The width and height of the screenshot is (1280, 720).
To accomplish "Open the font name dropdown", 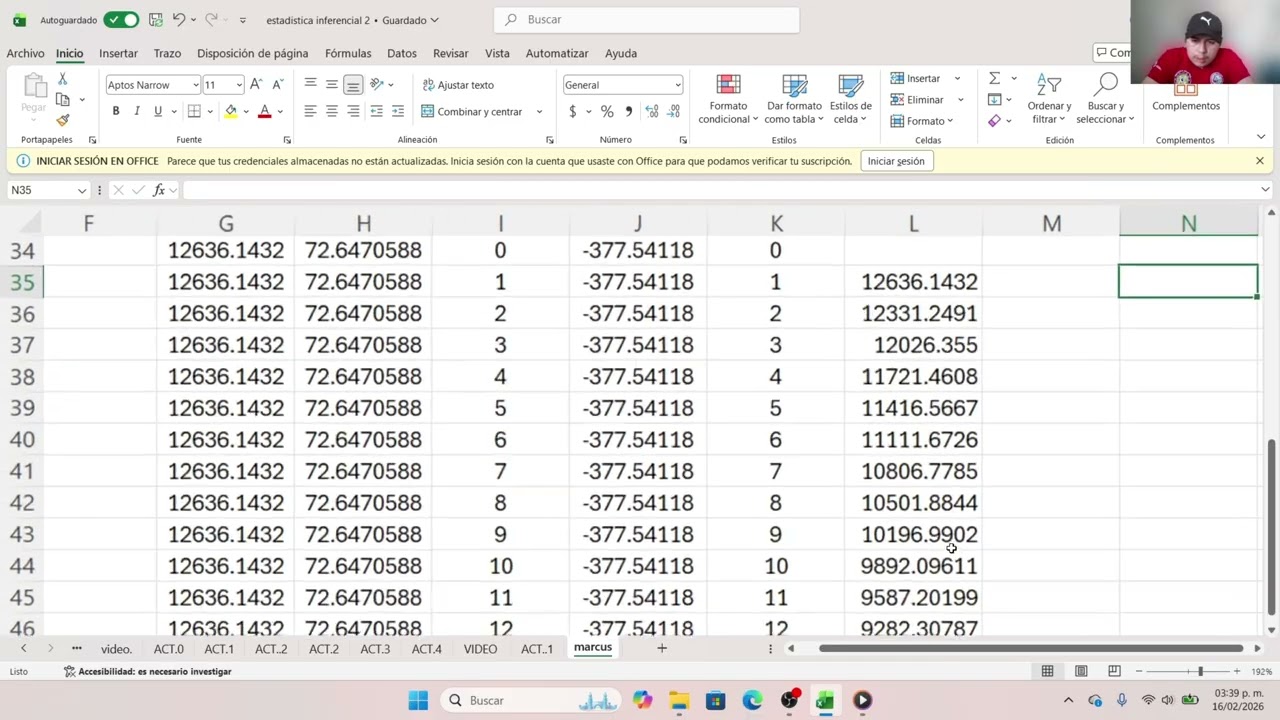I will tap(195, 85).
